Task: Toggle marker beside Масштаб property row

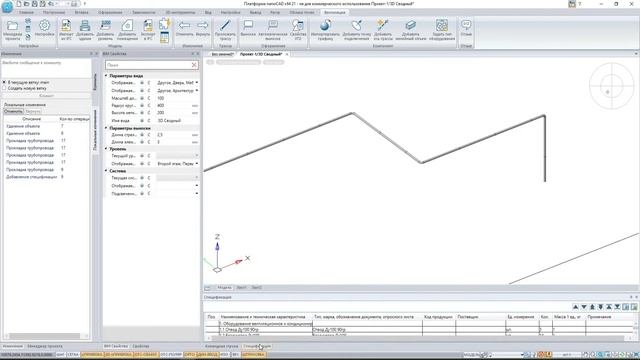Action: [142, 98]
